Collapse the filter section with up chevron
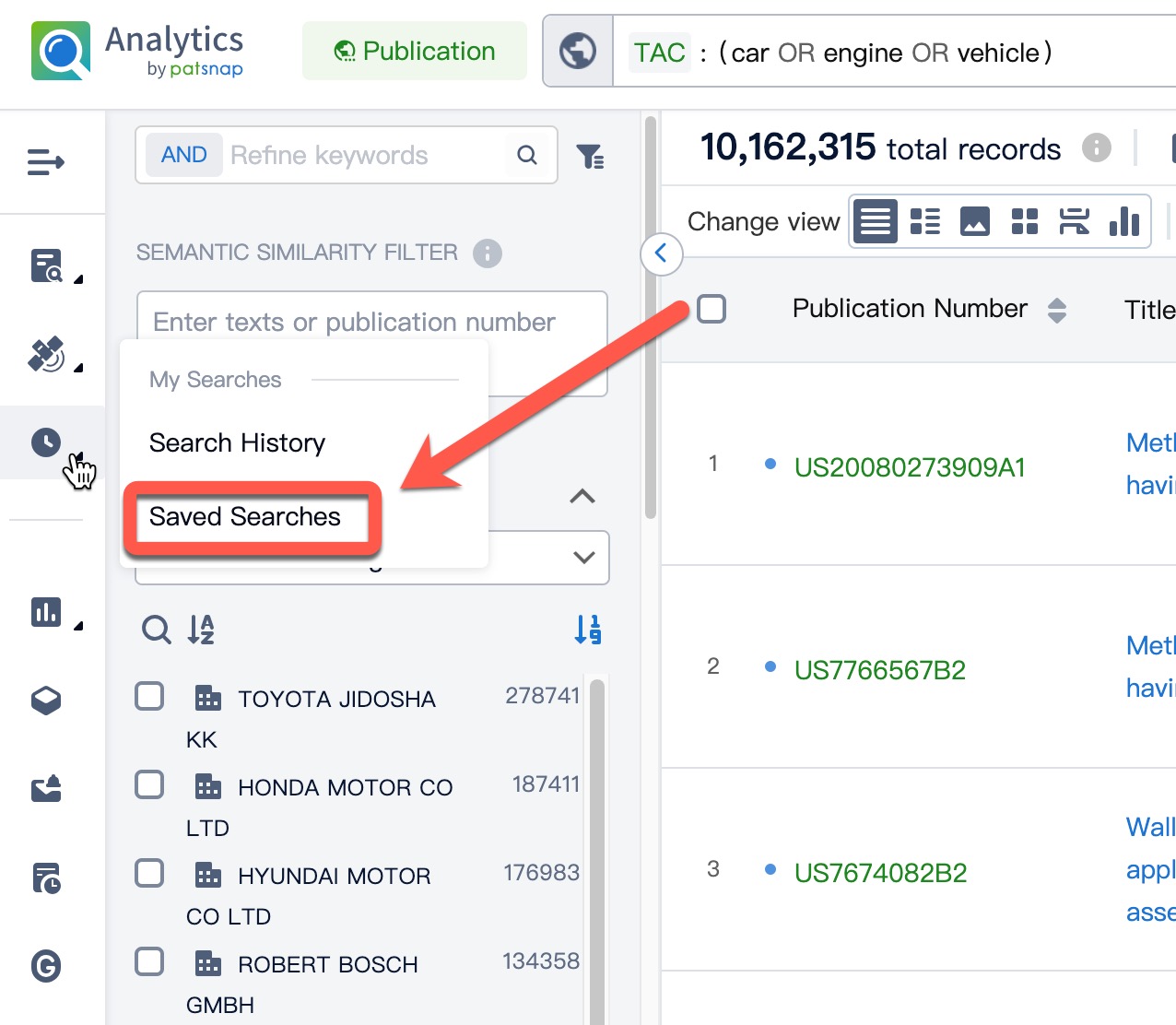The height and width of the screenshot is (1025, 1176). (x=582, y=497)
